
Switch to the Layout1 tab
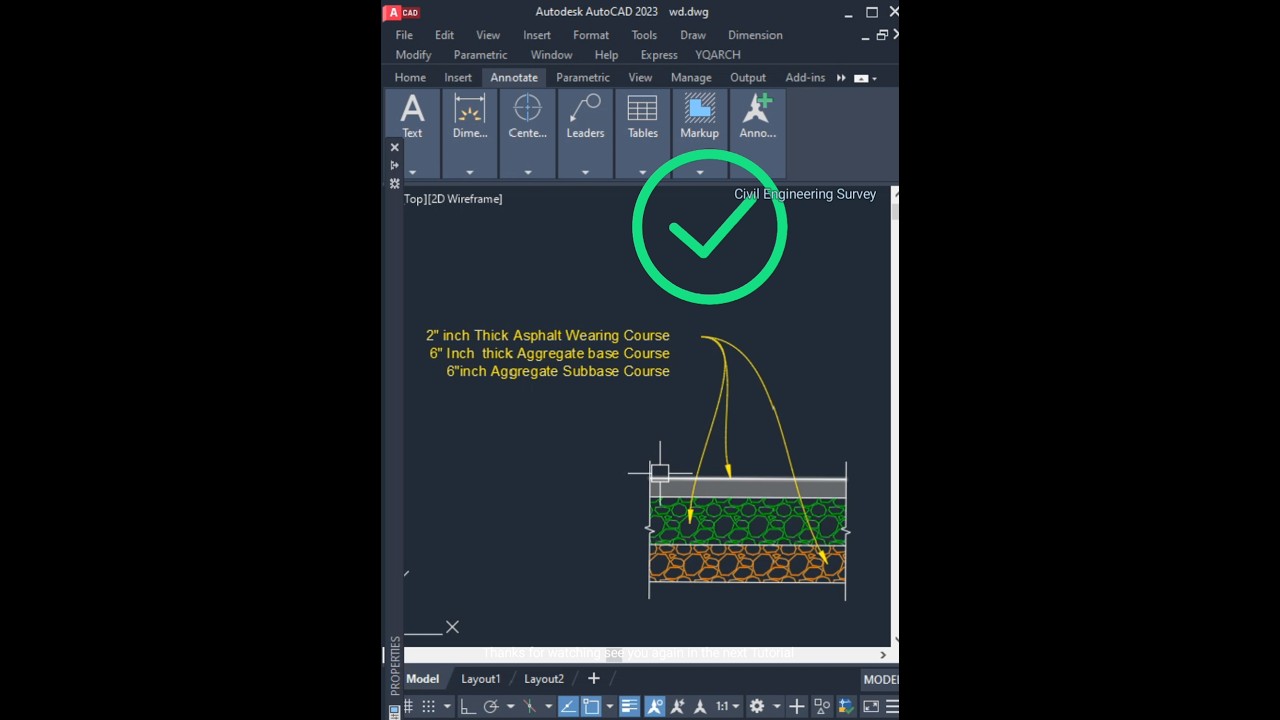[x=480, y=679]
